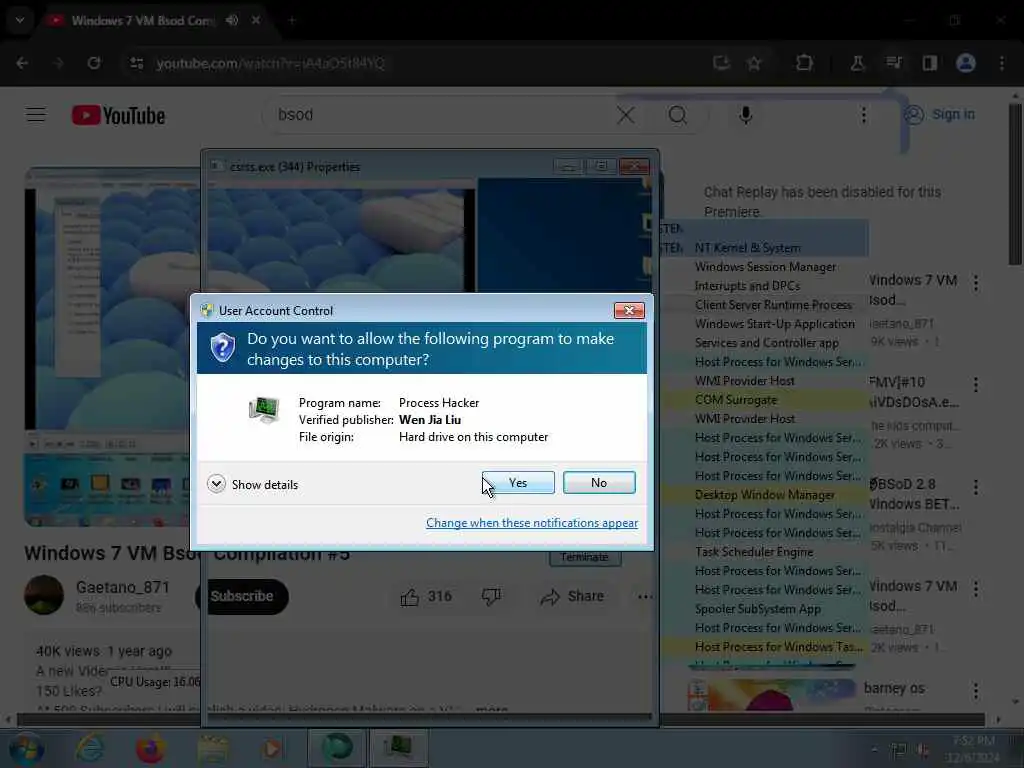Open a new browser tab
The width and height of the screenshot is (1024, 768).
point(292,20)
